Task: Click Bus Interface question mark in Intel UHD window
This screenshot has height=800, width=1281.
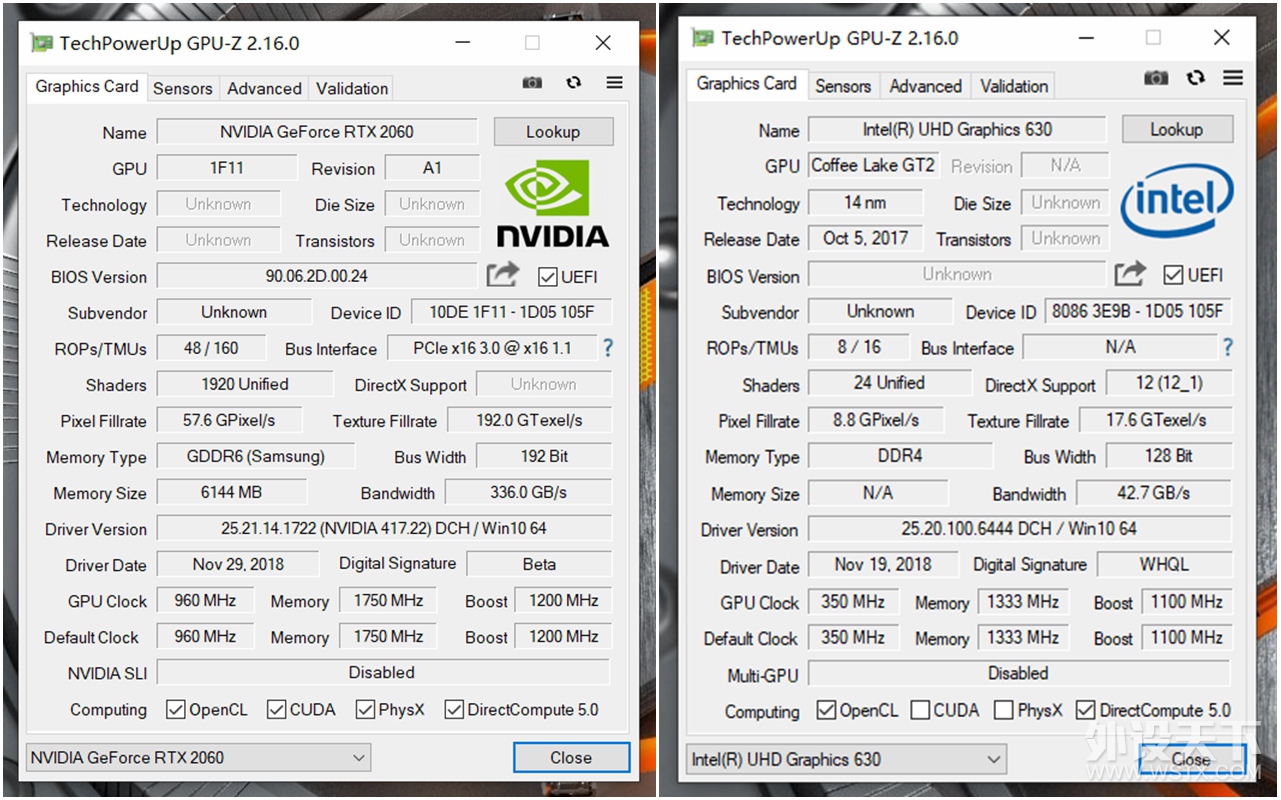Action: [x=1228, y=347]
